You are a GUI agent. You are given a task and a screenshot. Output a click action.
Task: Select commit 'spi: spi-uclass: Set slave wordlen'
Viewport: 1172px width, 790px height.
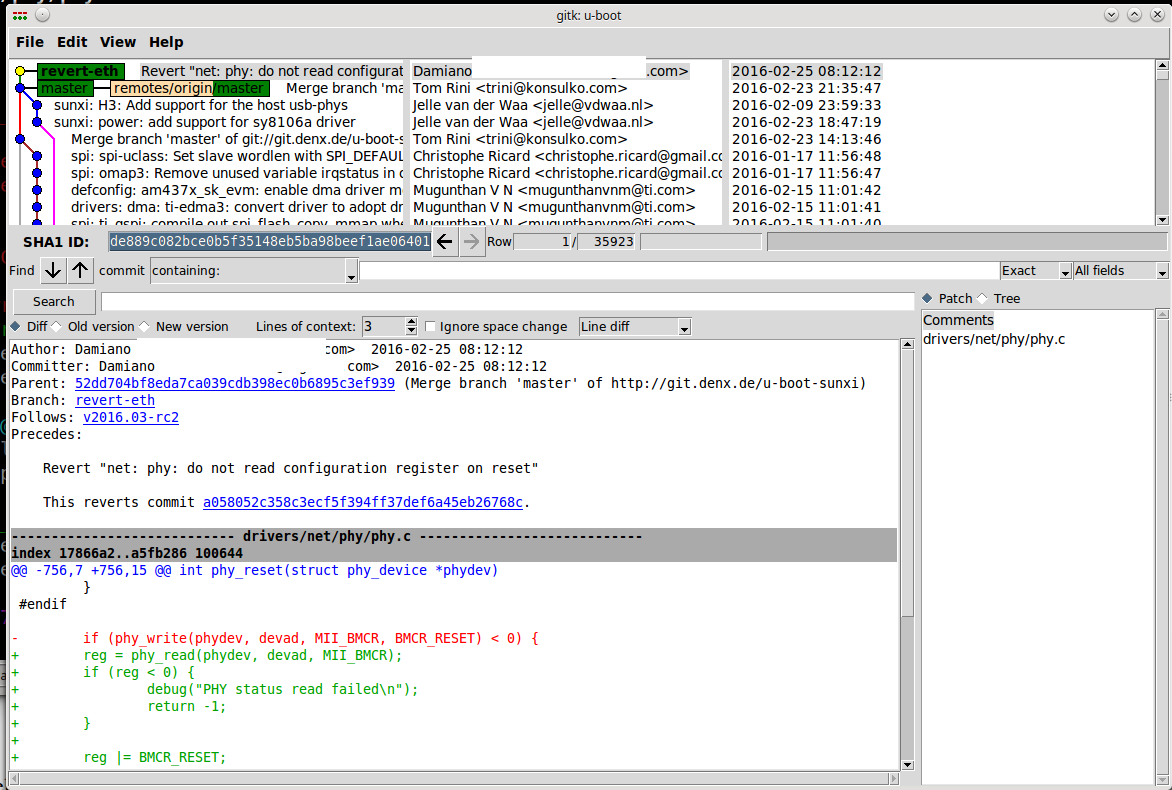pyautogui.click(x=237, y=156)
